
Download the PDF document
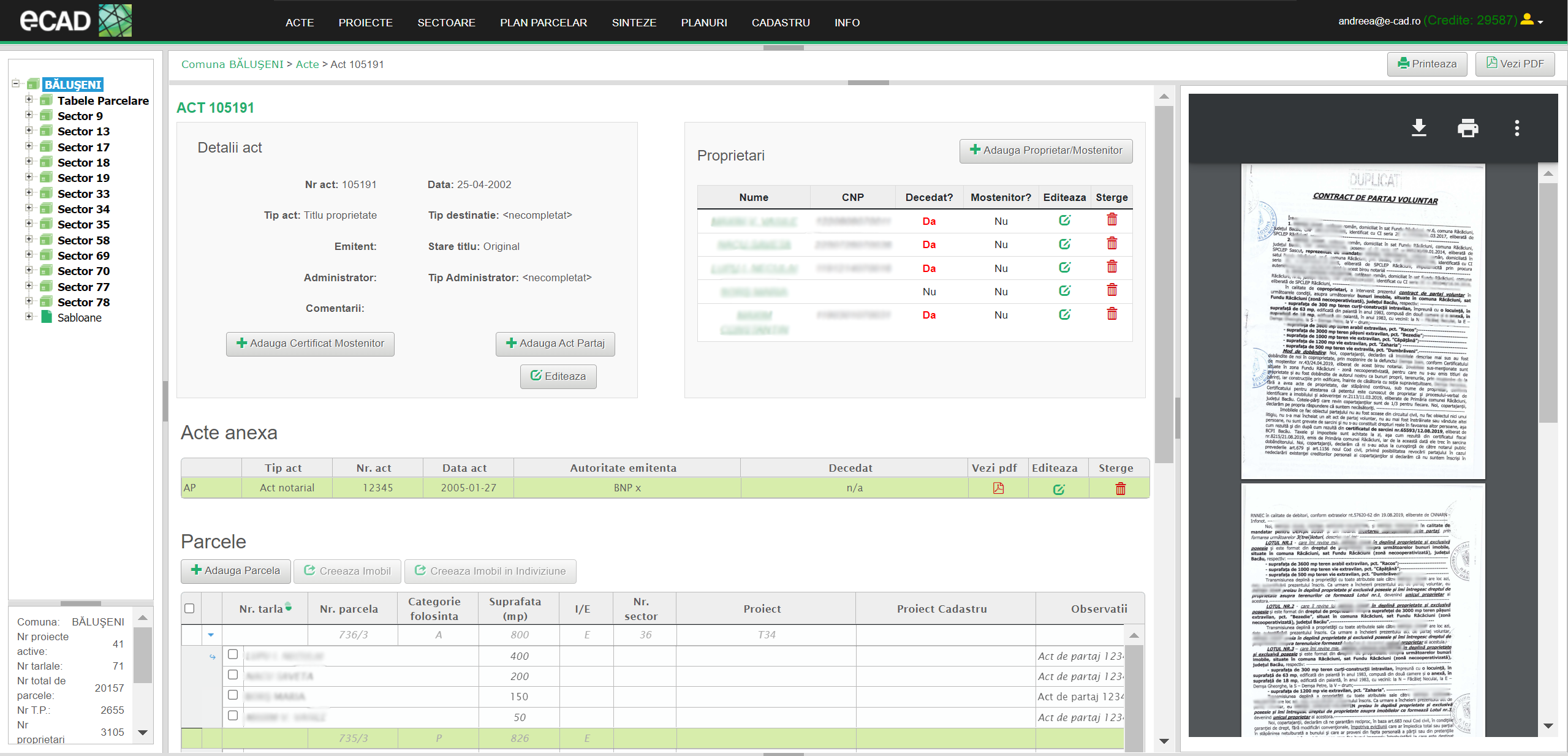click(x=1418, y=128)
